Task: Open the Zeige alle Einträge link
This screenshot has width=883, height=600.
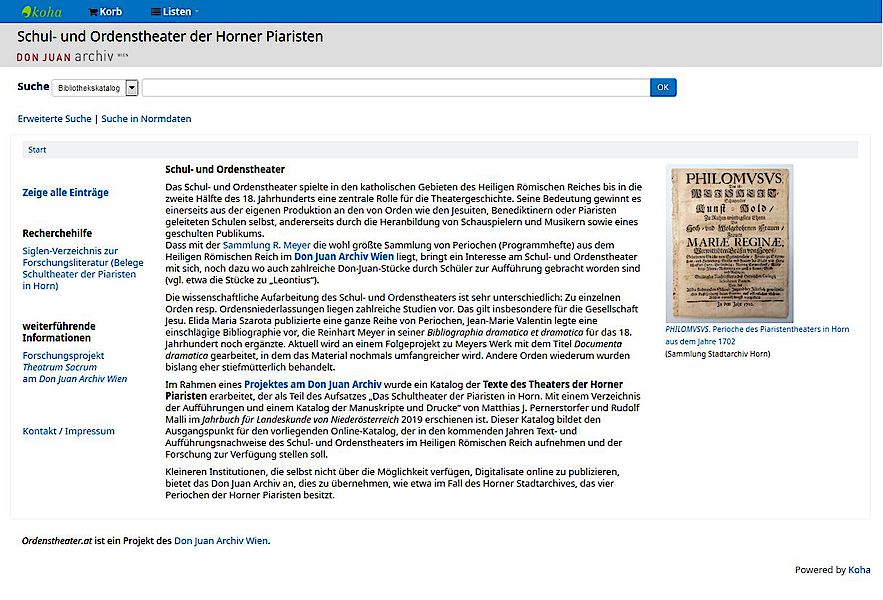Action: [x=65, y=192]
